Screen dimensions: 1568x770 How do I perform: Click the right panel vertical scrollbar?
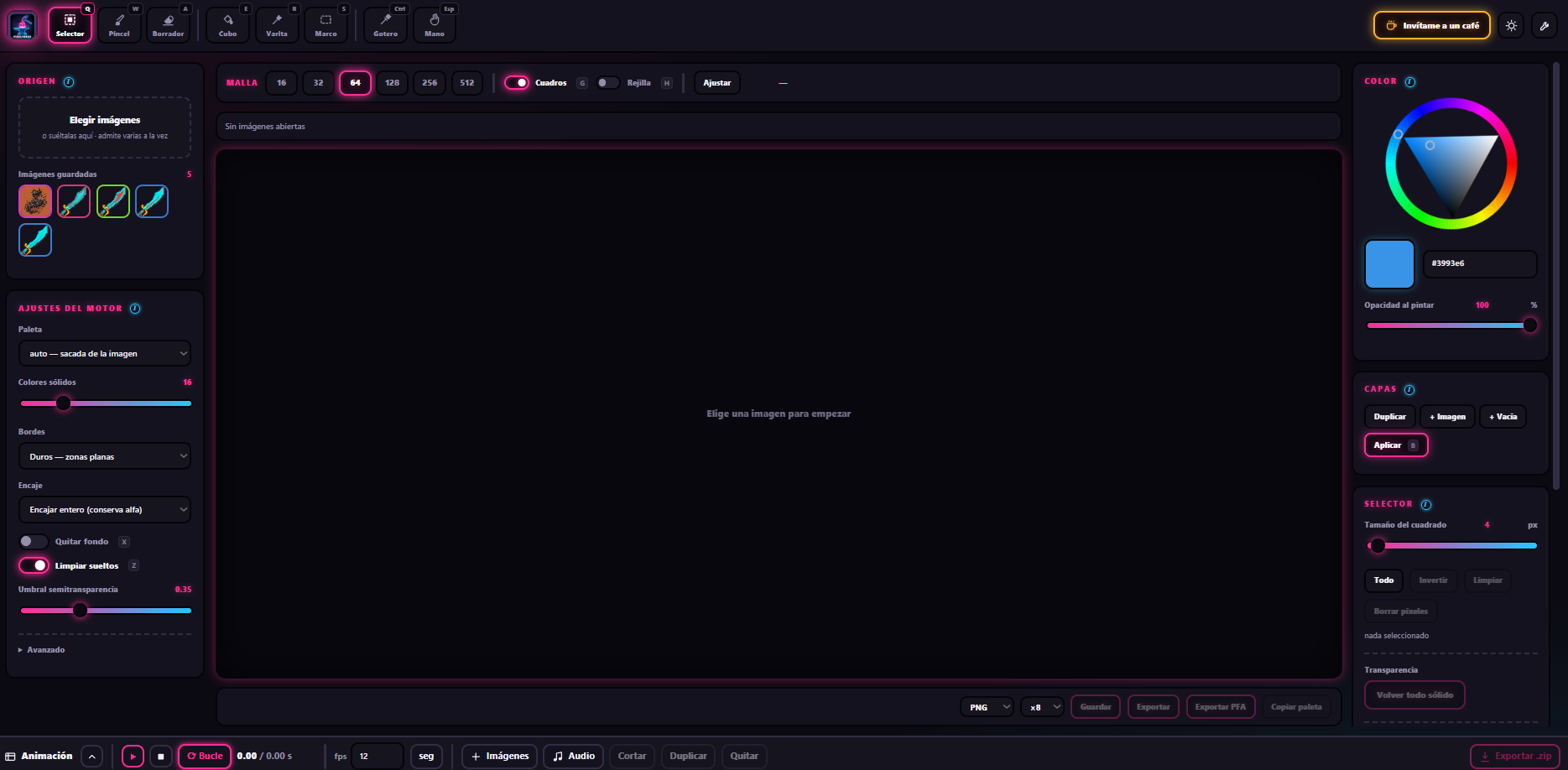coord(1556,277)
